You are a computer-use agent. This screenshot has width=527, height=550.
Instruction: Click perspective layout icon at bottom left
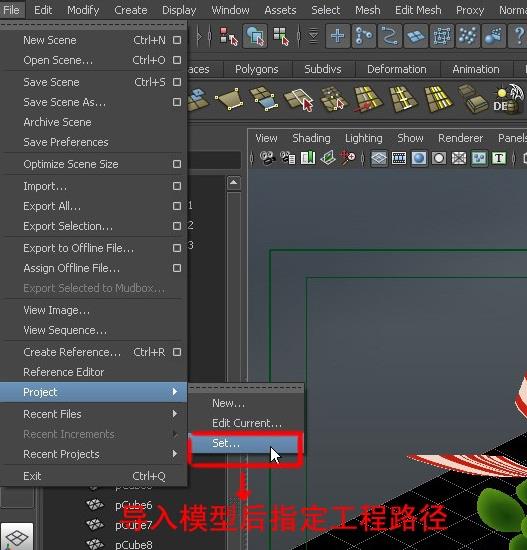pos(17,537)
